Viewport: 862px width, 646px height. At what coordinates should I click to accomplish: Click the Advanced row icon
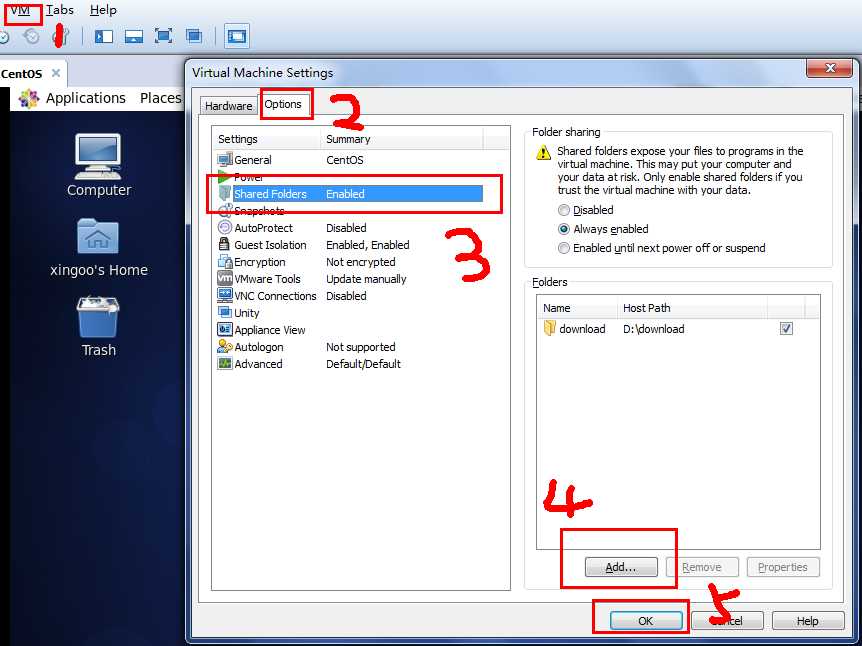pyautogui.click(x=225, y=364)
